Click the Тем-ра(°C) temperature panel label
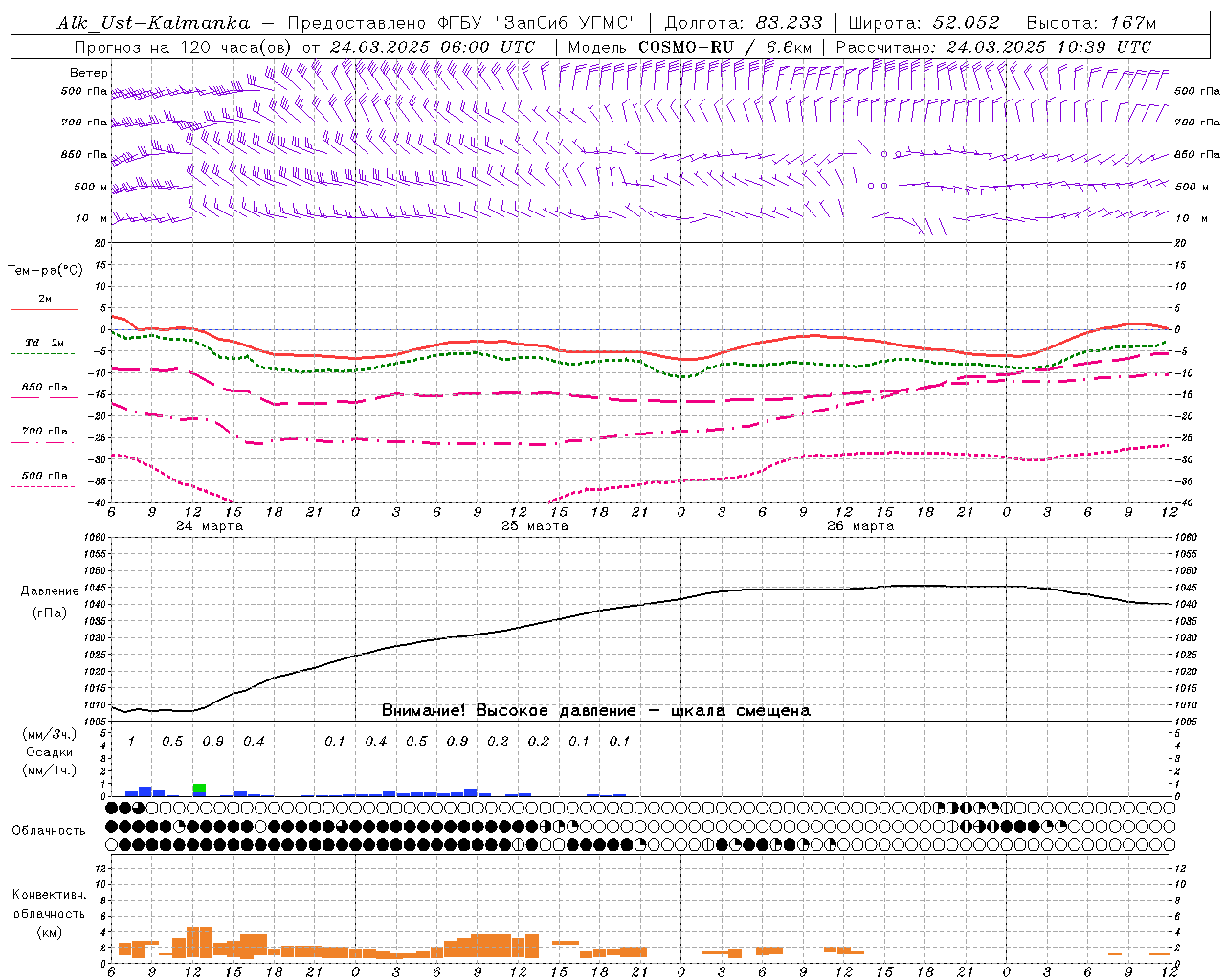 point(45,271)
